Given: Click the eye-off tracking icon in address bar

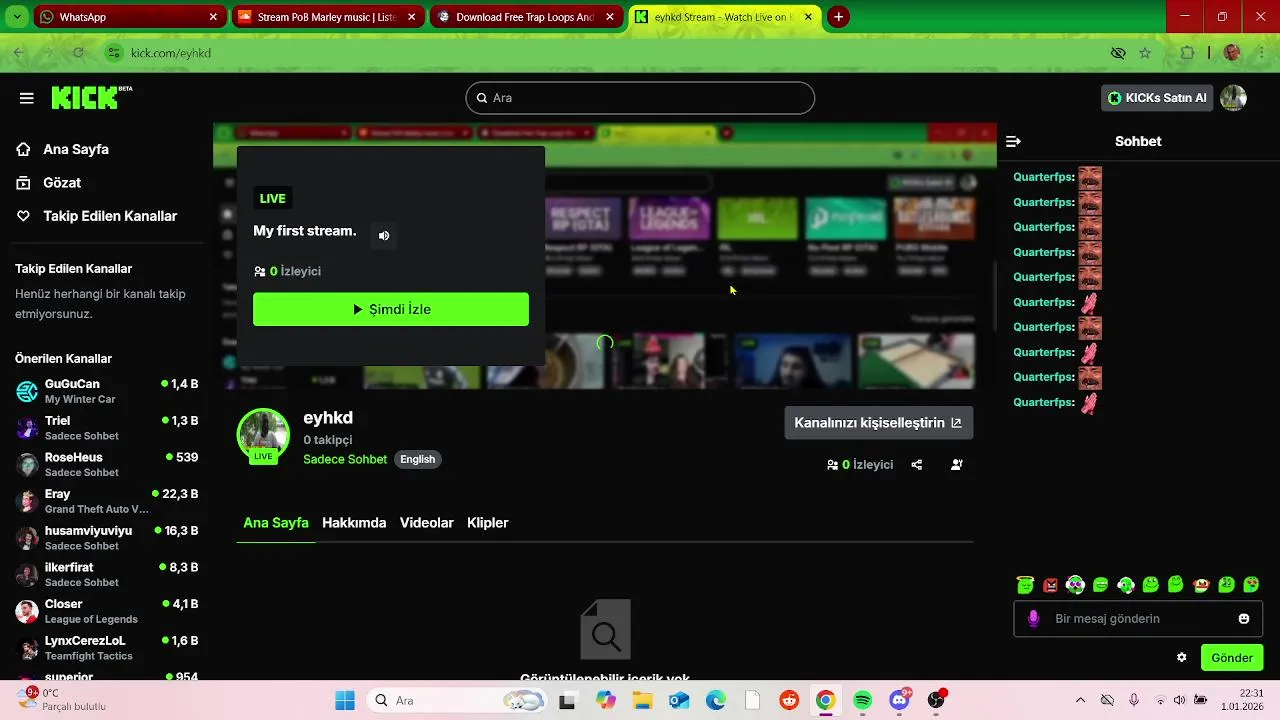Looking at the screenshot, I should (1118, 53).
